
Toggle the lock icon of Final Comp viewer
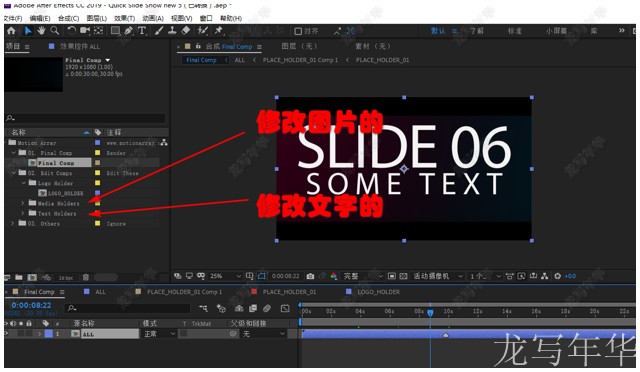198,46
